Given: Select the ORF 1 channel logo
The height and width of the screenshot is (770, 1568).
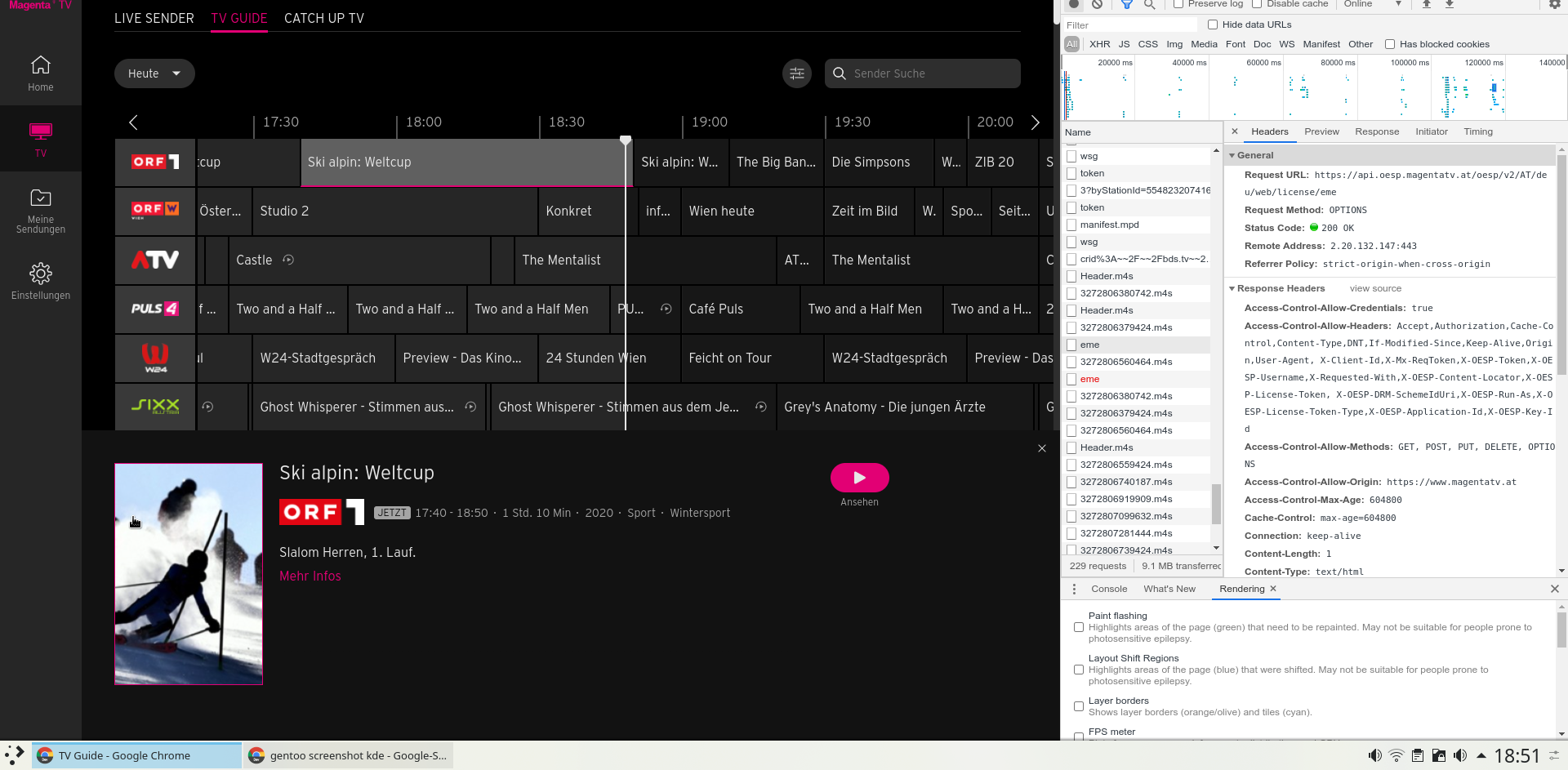Looking at the screenshot, I should (x=155, y=162).
